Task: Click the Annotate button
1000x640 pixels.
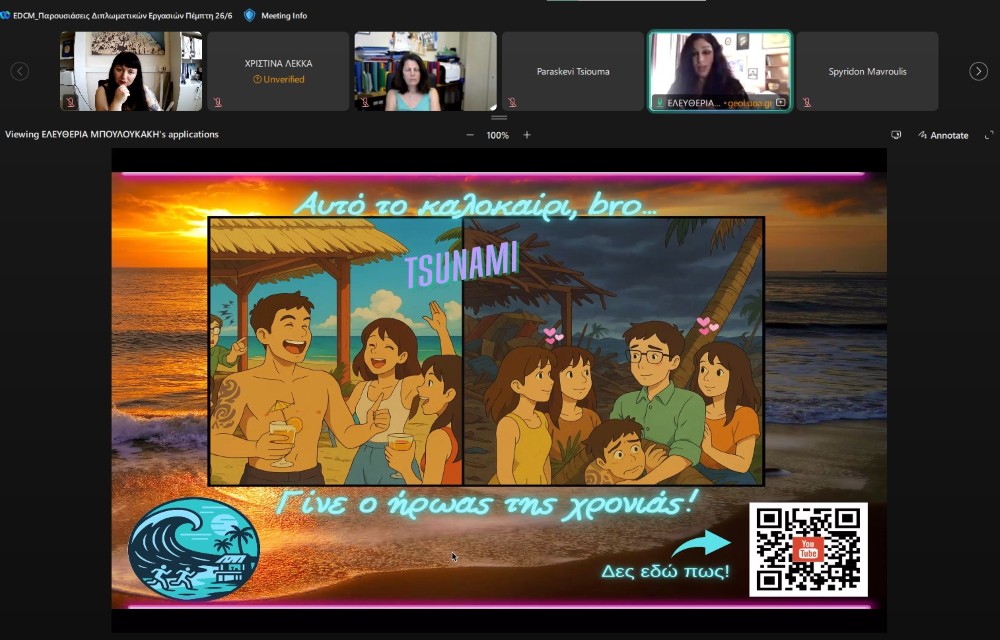Action: tap(942, 135)
